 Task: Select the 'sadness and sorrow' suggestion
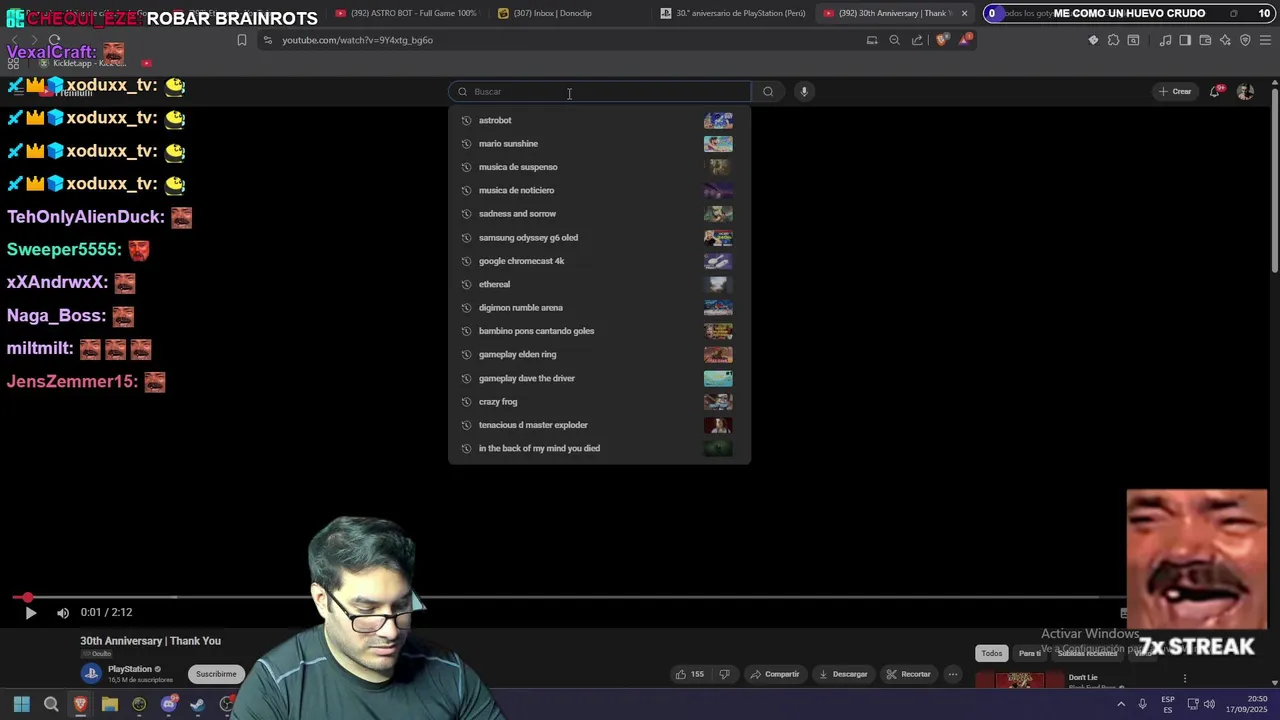[x=599, y=214]
